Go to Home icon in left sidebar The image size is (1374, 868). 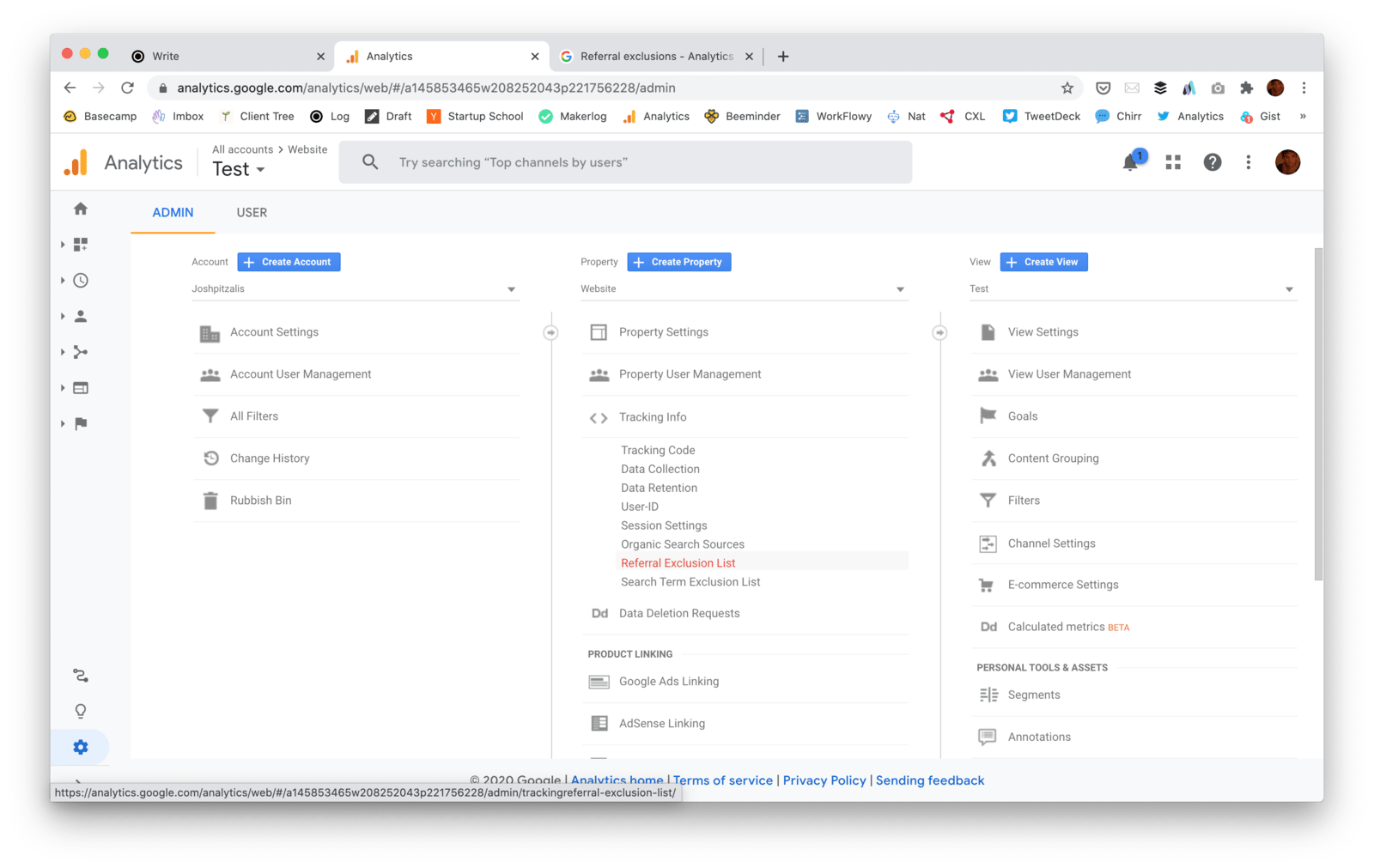coord(81,209)
